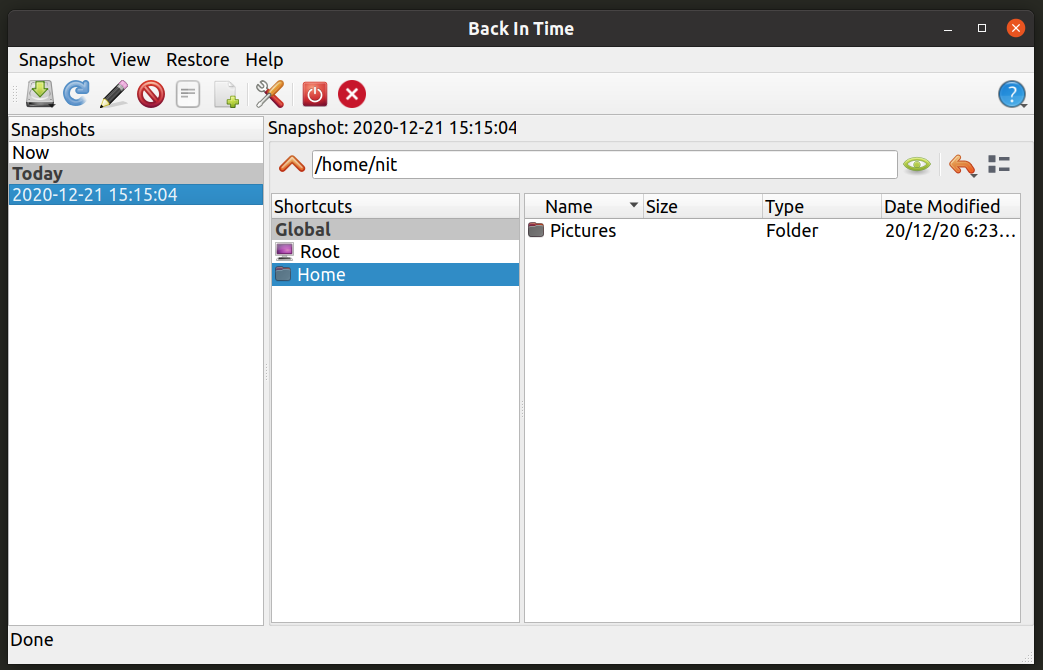
Task: Select 'Now' in snapshots list
Action: pos(136,152)
